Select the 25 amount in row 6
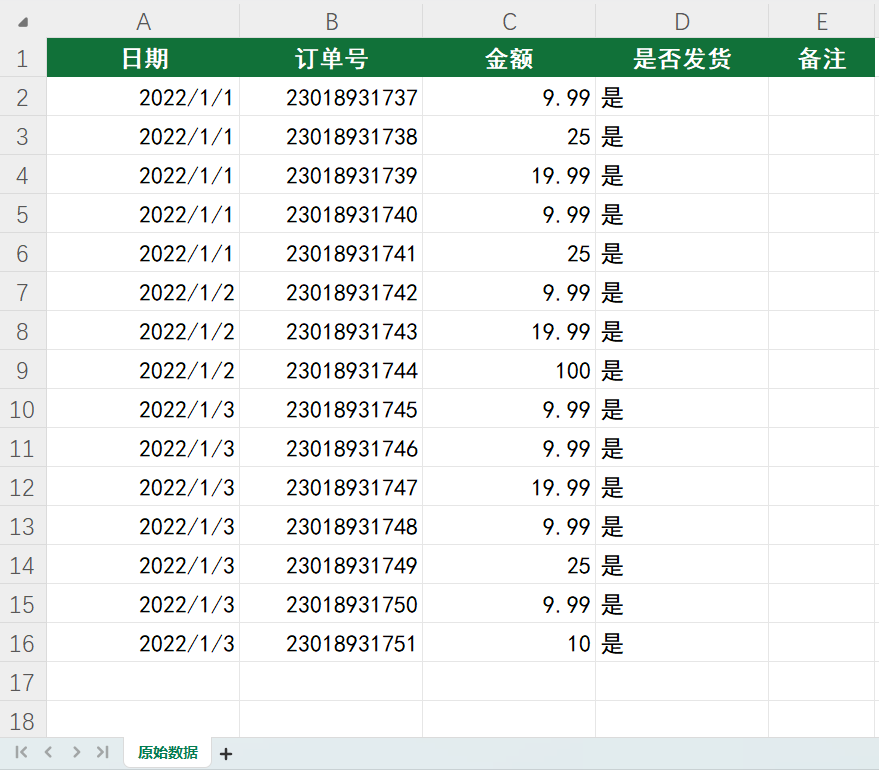879x770 pixels. pos(509,253)
